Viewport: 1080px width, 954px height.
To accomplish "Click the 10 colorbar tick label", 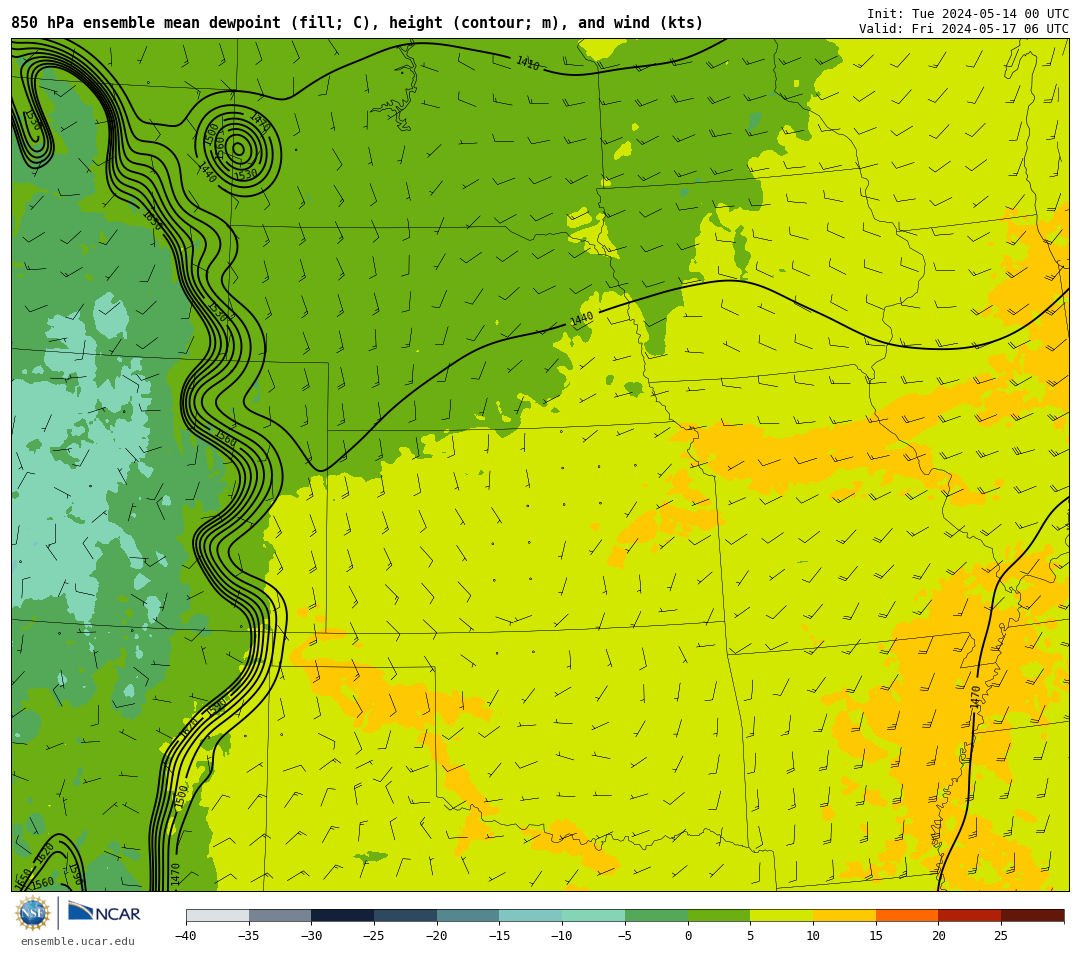I will pyautogui.click(x=813, y=935).
